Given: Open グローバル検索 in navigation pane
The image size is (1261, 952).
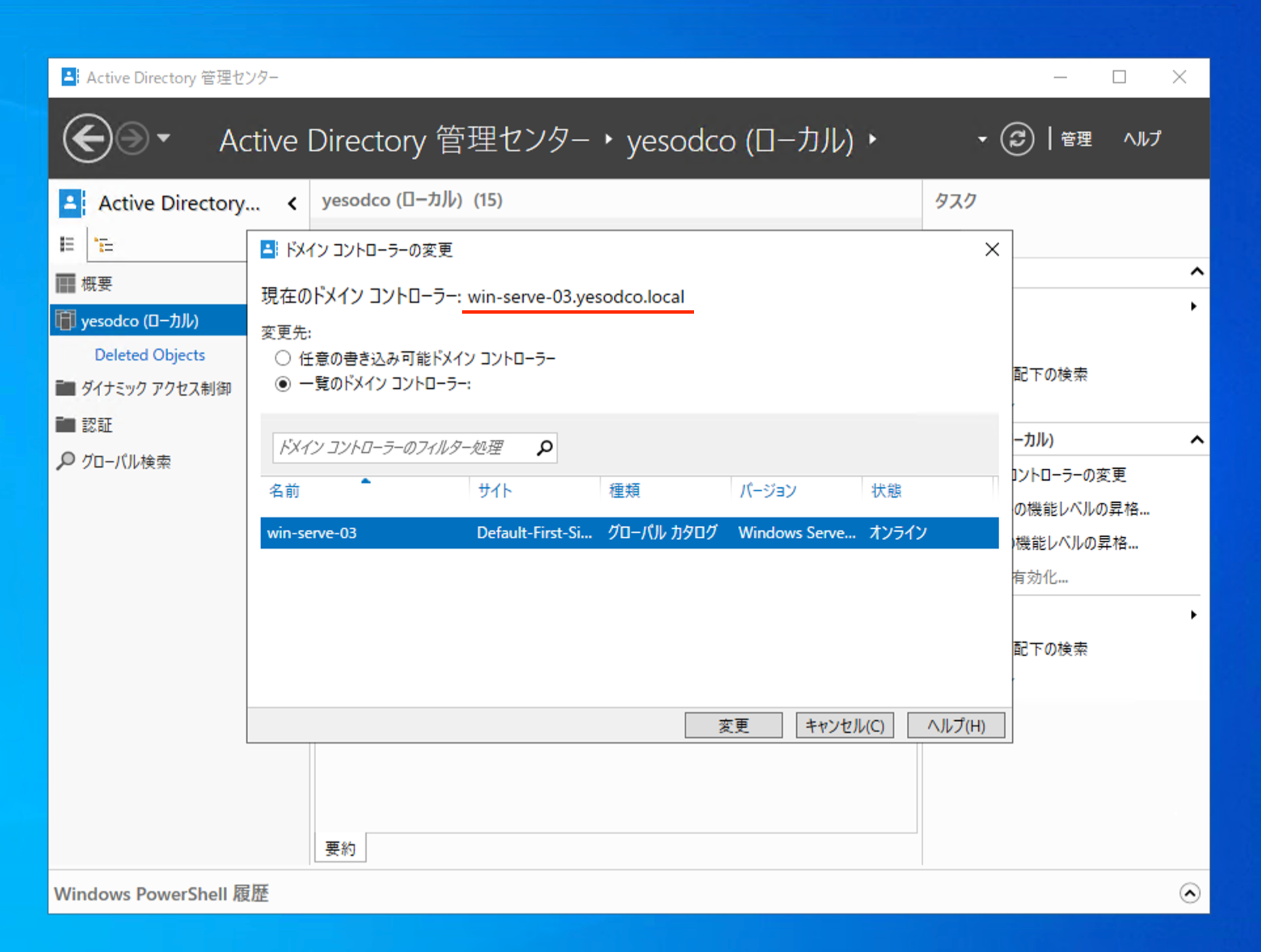Looking at the screenshot, I should click(x=126, y=462).
